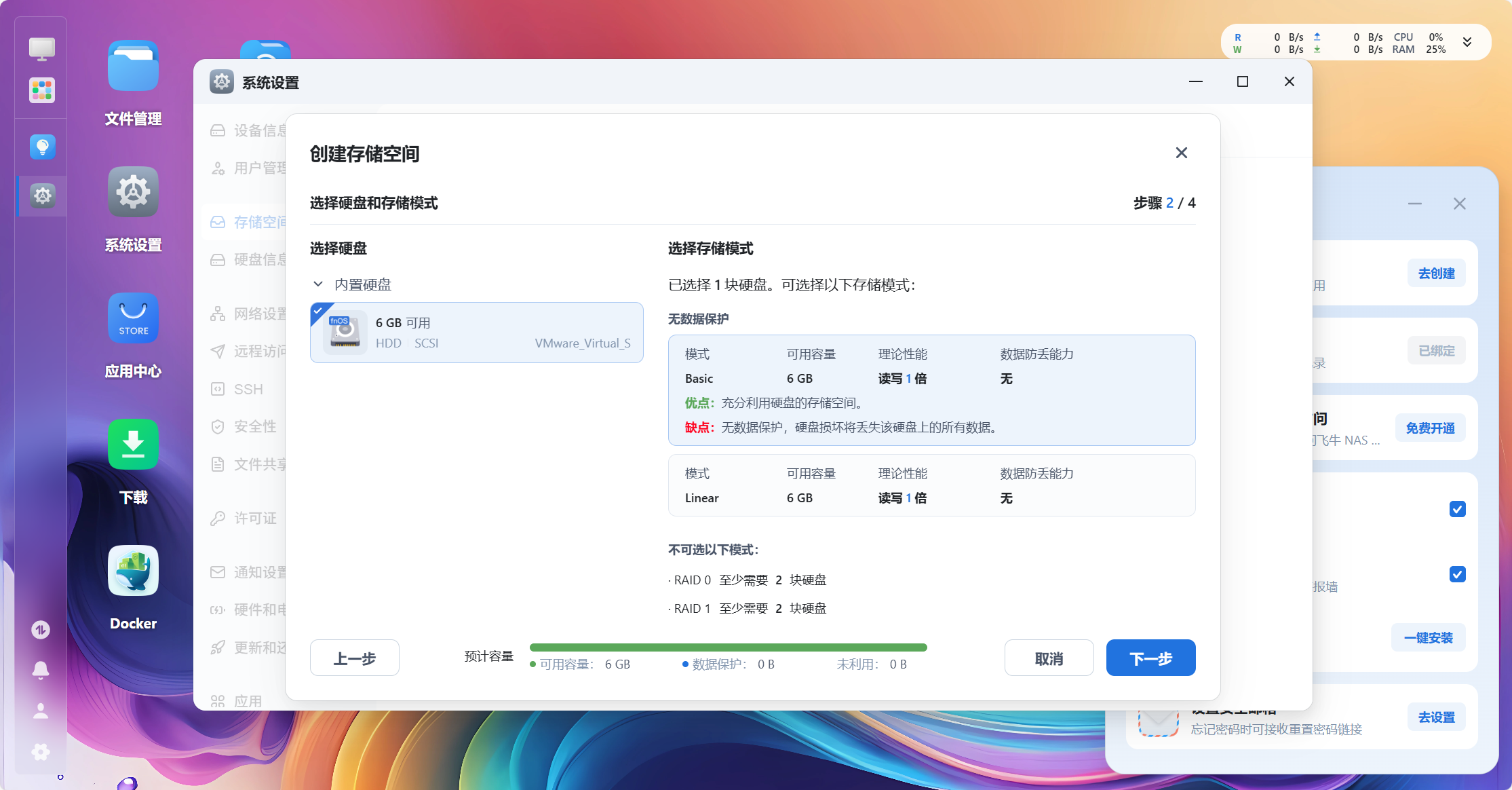Go to 许可证 in the settings sidebar
The image size is (1512, 790).
point(254,519)
